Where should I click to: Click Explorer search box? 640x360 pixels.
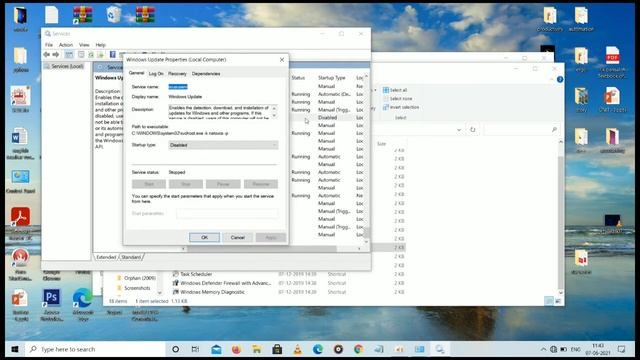click(521, 129)
